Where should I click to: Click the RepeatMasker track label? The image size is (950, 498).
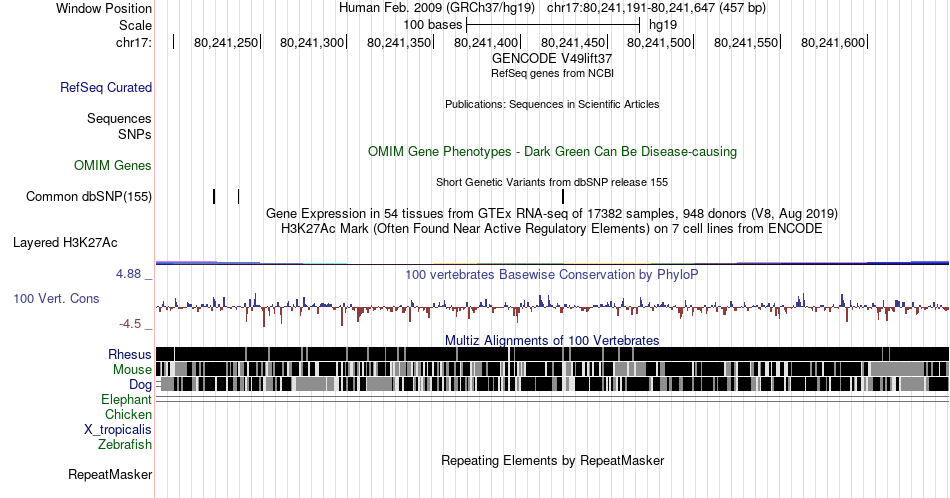point(110,474)
